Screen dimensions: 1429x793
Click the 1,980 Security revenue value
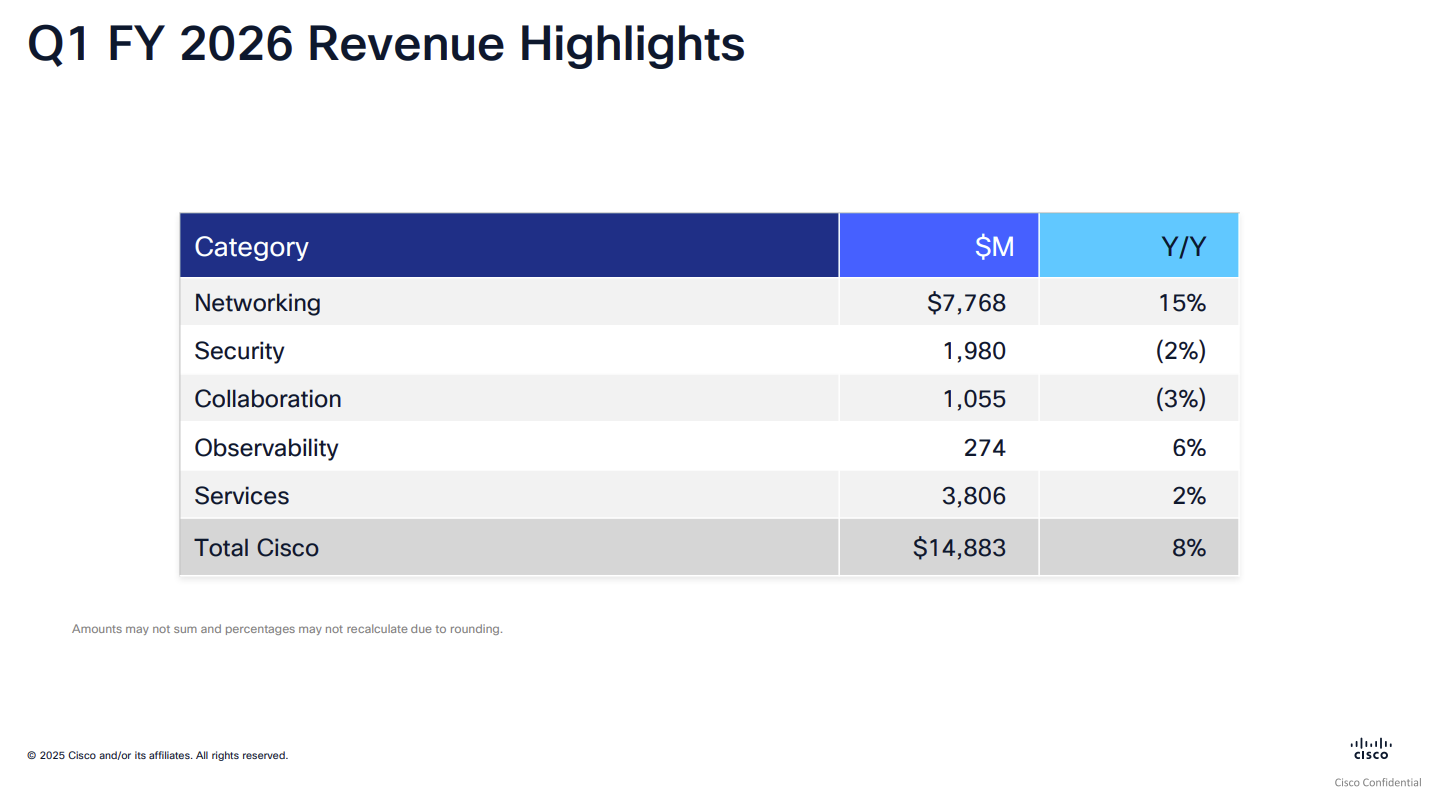point(973,351)
